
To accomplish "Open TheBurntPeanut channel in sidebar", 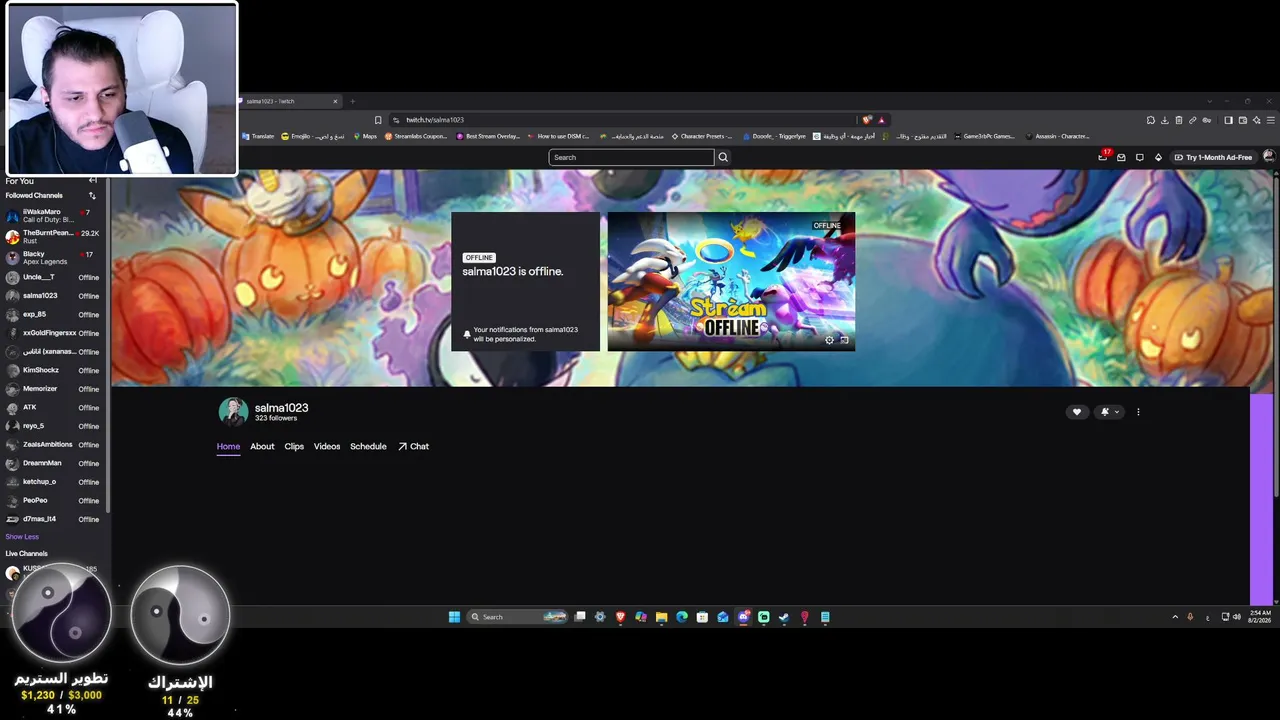I will click(52, 236).
